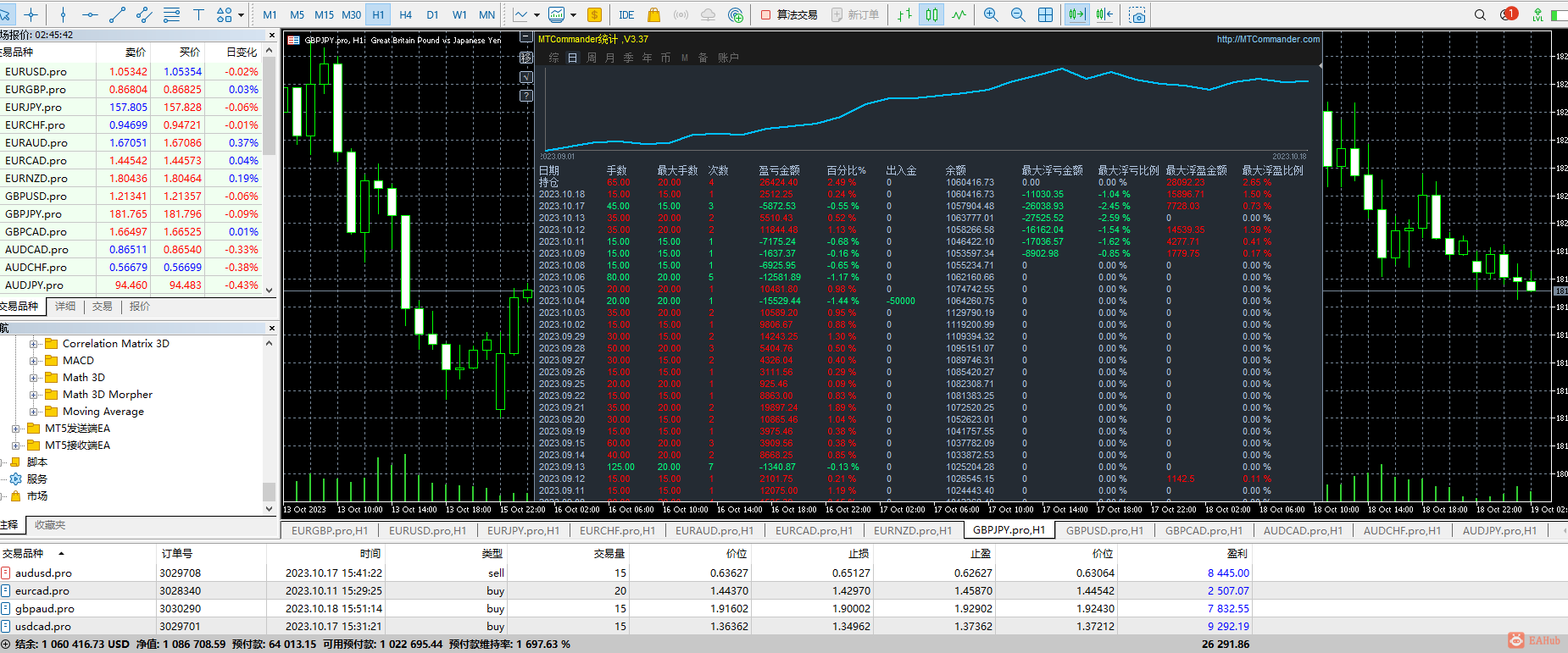Select the crosshair tool in toolbar

pyautogui.click(x=31, y=14)
